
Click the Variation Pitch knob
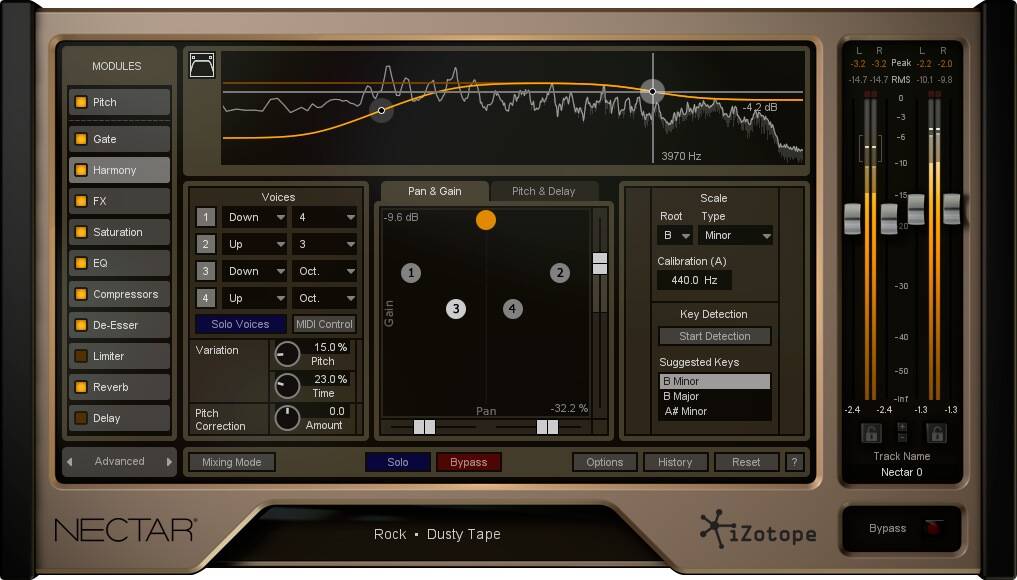pos(287,354)
